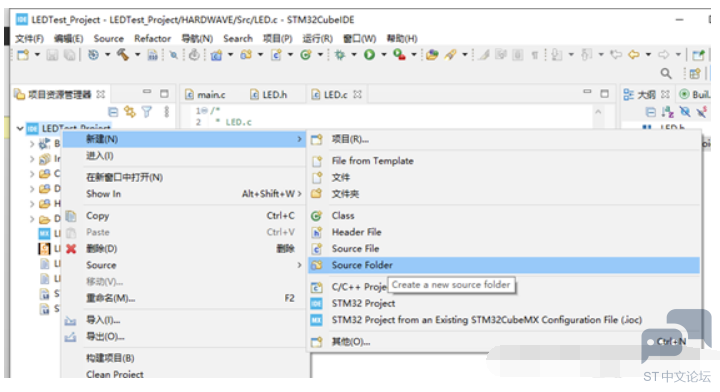Viewport: 720px width, 392px height.
Task: Click the Sort alphabetically icon in outline
Action: 667,112
